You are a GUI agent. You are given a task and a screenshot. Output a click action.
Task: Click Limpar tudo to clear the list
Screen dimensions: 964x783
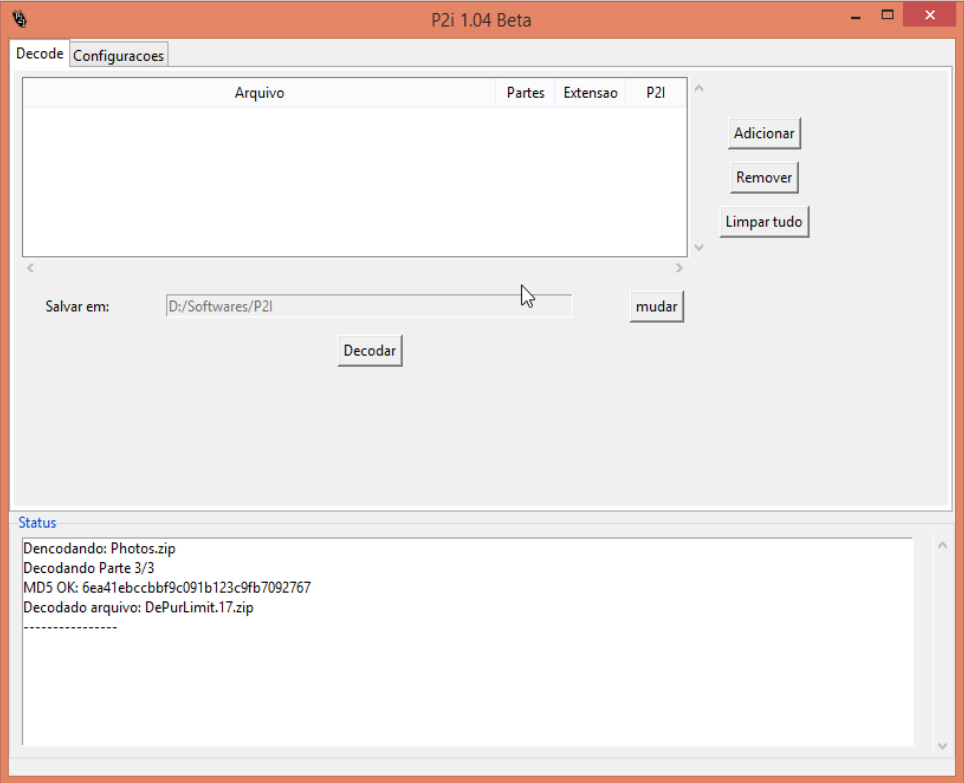click(x=764, y=222)
